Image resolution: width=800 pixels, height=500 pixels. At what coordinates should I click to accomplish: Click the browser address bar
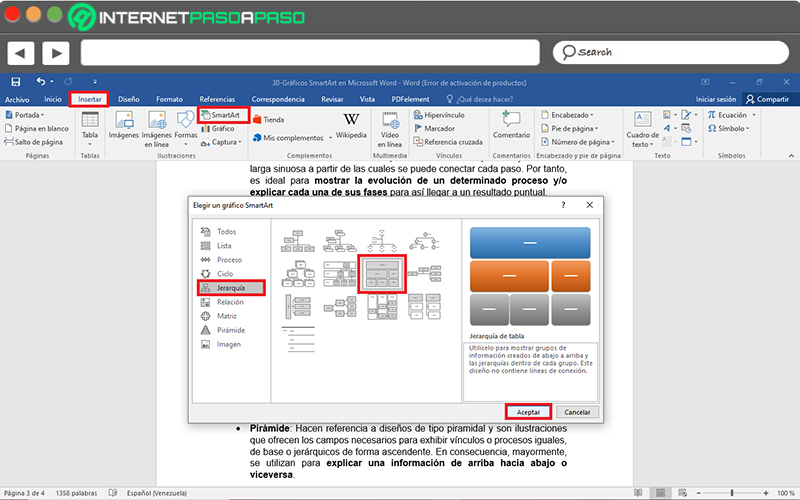pyautogui.click(x=310, y=53)
